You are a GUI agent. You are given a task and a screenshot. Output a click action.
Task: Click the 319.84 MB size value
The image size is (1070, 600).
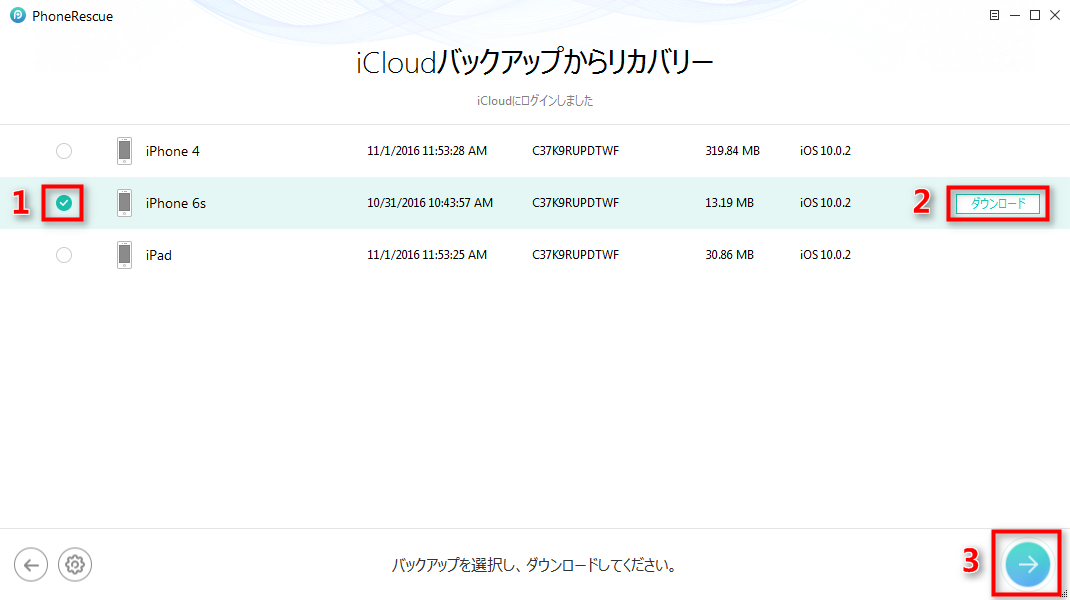point(732,151)
